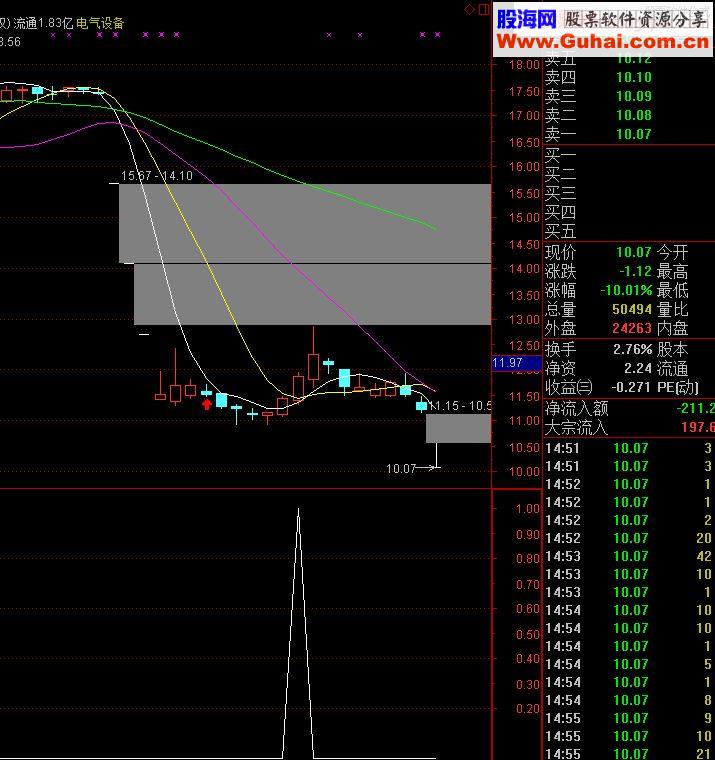
Task: Click the 10.07 low price annotation
Action: click(x=401, y=468)
